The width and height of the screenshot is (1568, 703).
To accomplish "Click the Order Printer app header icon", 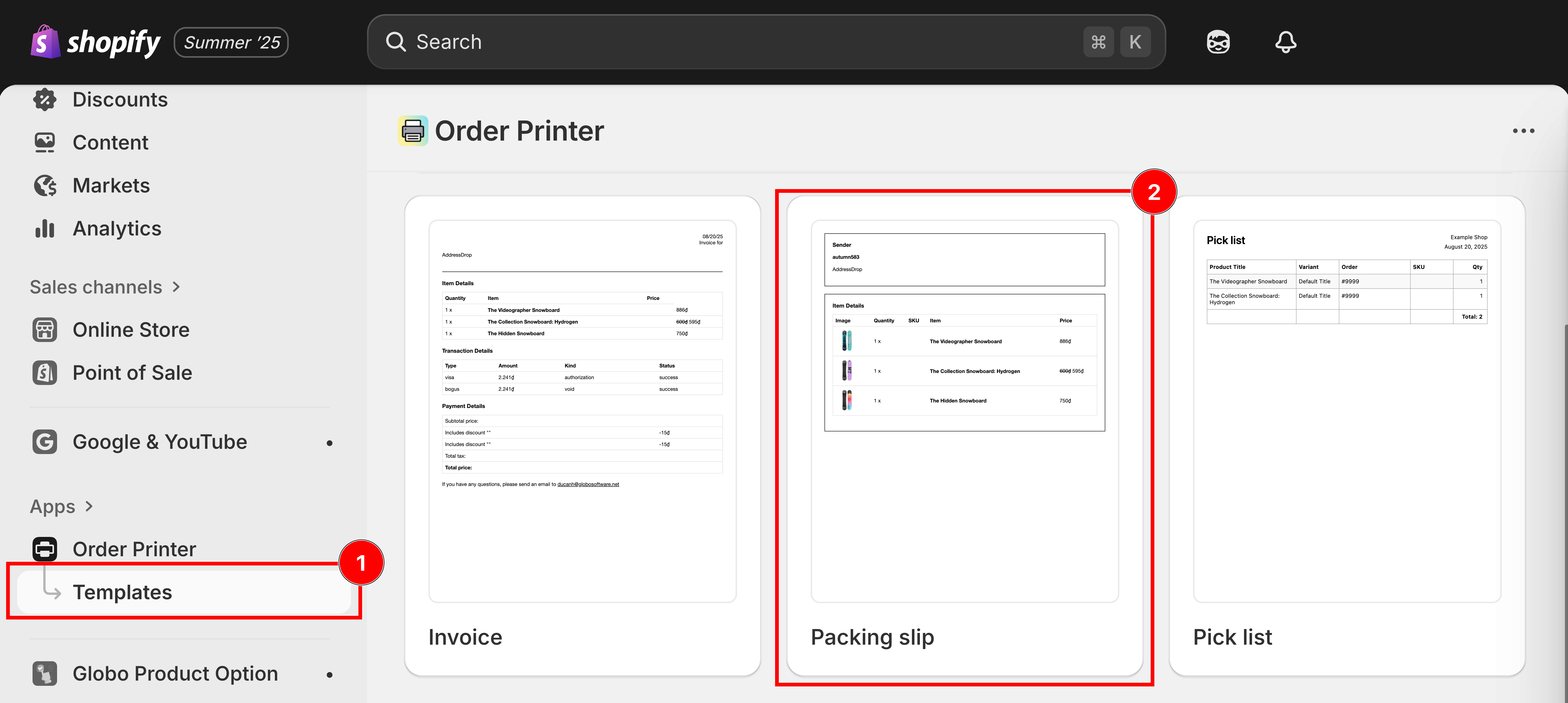I will [413, 131].
